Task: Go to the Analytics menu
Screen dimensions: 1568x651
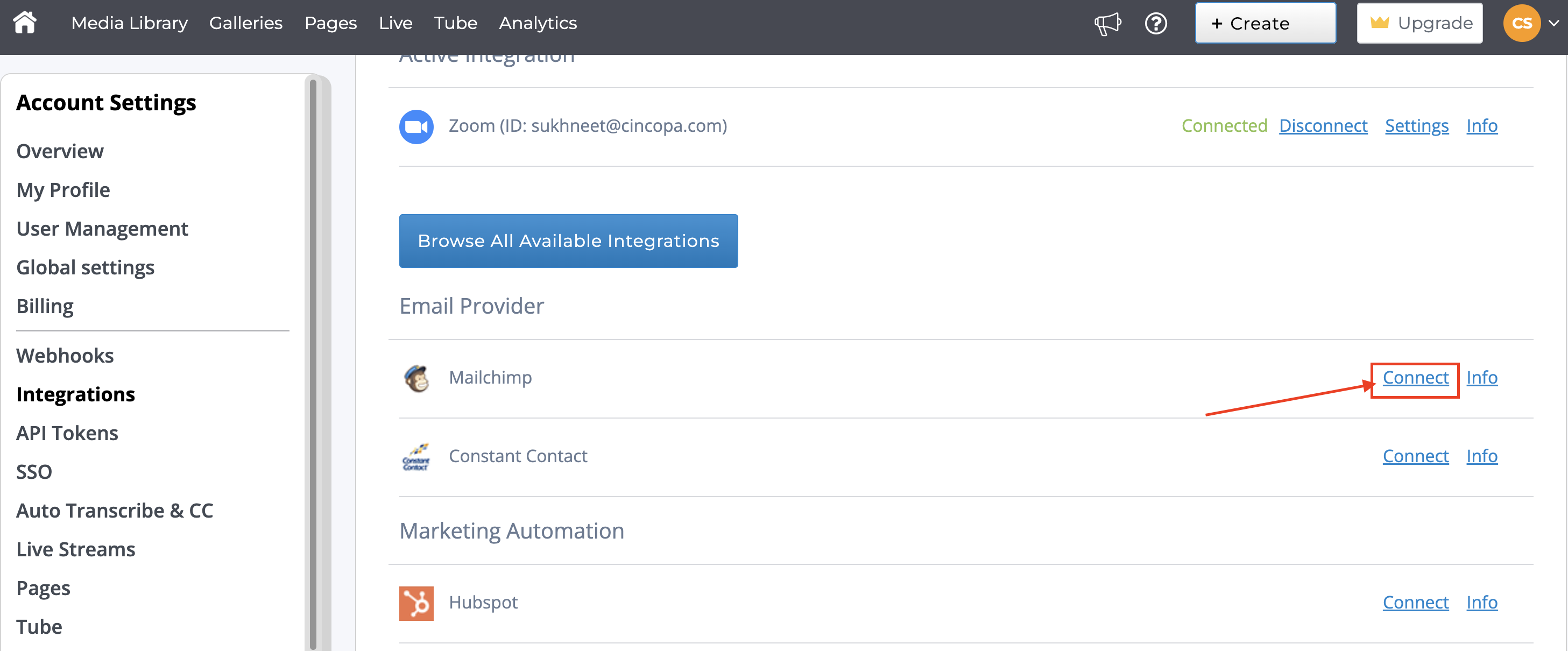Action: point(538,23)
